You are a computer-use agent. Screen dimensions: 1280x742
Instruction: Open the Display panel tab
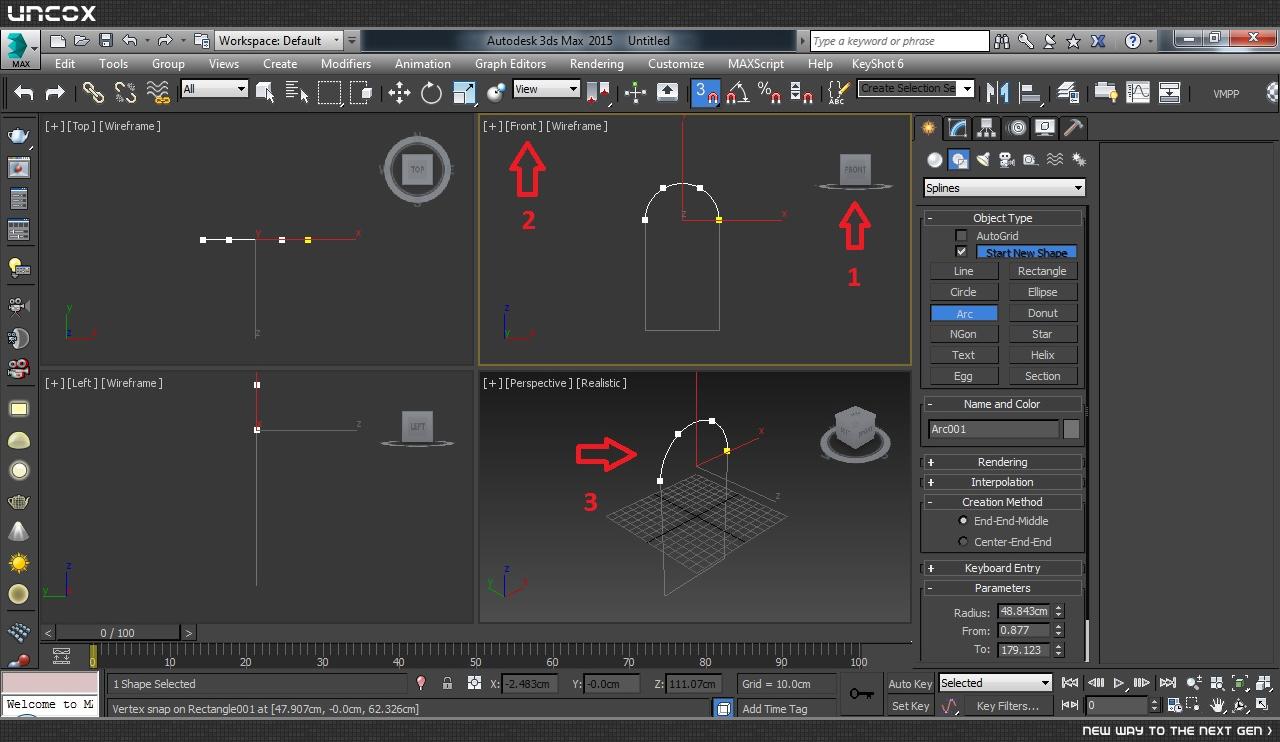click(1045, 128)
